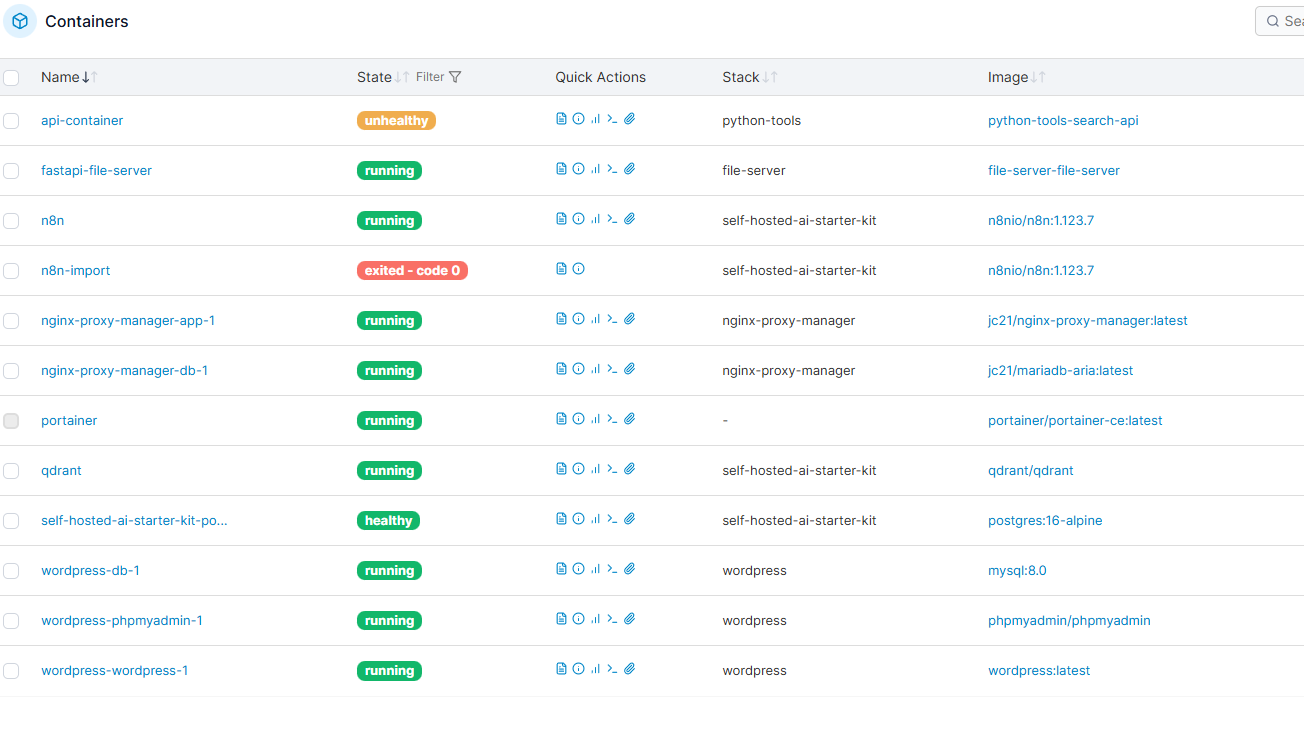Viewport: 1304px width, 754px height.
Task: Open the portainer container link
Action: coord(69,421)
